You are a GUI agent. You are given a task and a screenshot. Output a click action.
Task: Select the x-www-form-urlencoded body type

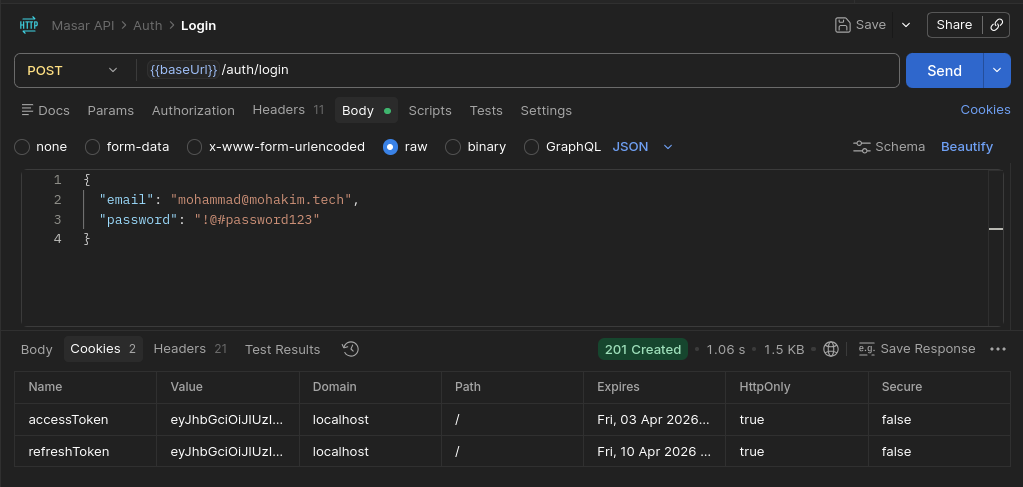(194, 147)
